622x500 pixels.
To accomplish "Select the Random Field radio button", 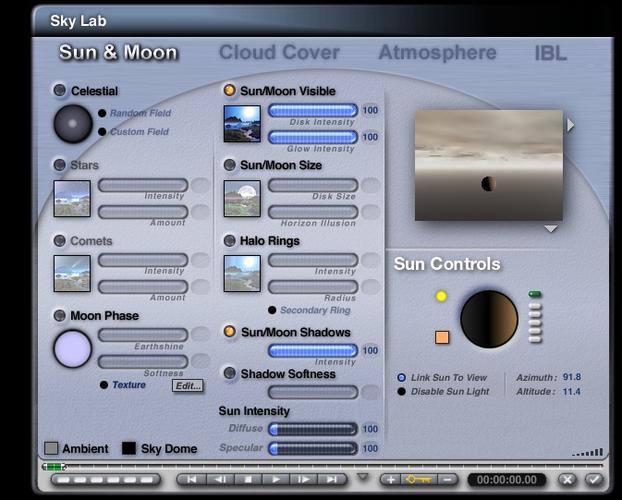I will click(102, 113).
